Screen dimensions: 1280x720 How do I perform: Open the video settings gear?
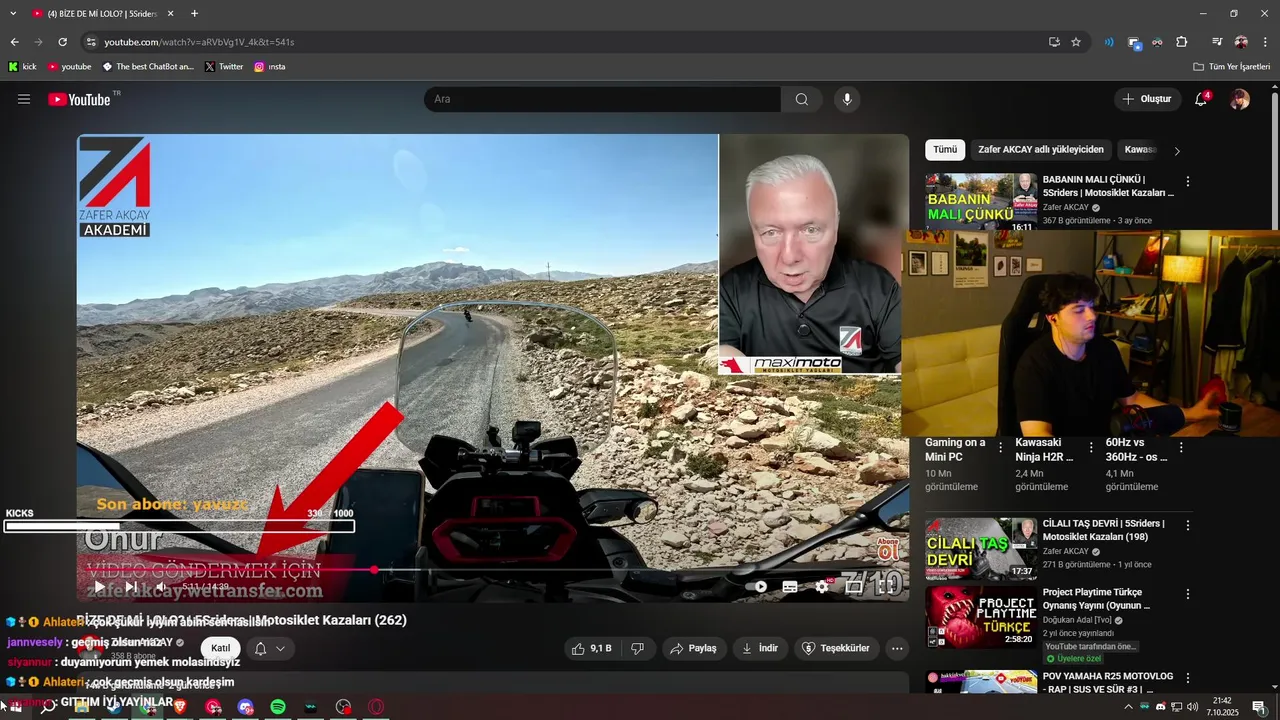[x=822, y=587]
